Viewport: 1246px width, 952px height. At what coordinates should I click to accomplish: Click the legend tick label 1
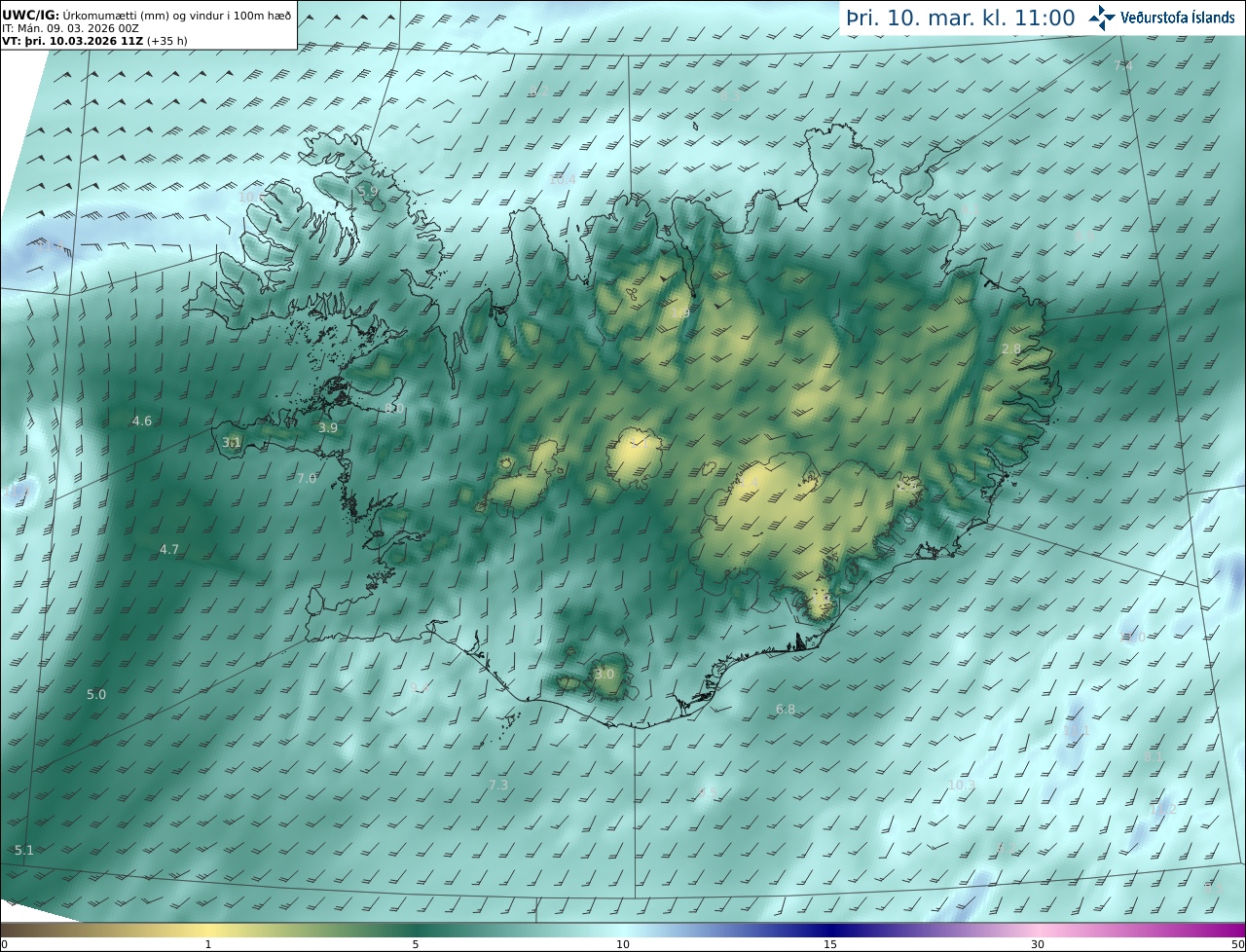click(207, 944)
